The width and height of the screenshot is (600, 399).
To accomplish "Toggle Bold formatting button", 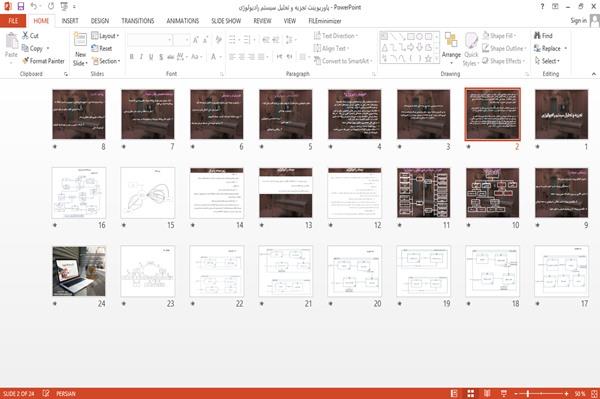I will tap(132, 57).
